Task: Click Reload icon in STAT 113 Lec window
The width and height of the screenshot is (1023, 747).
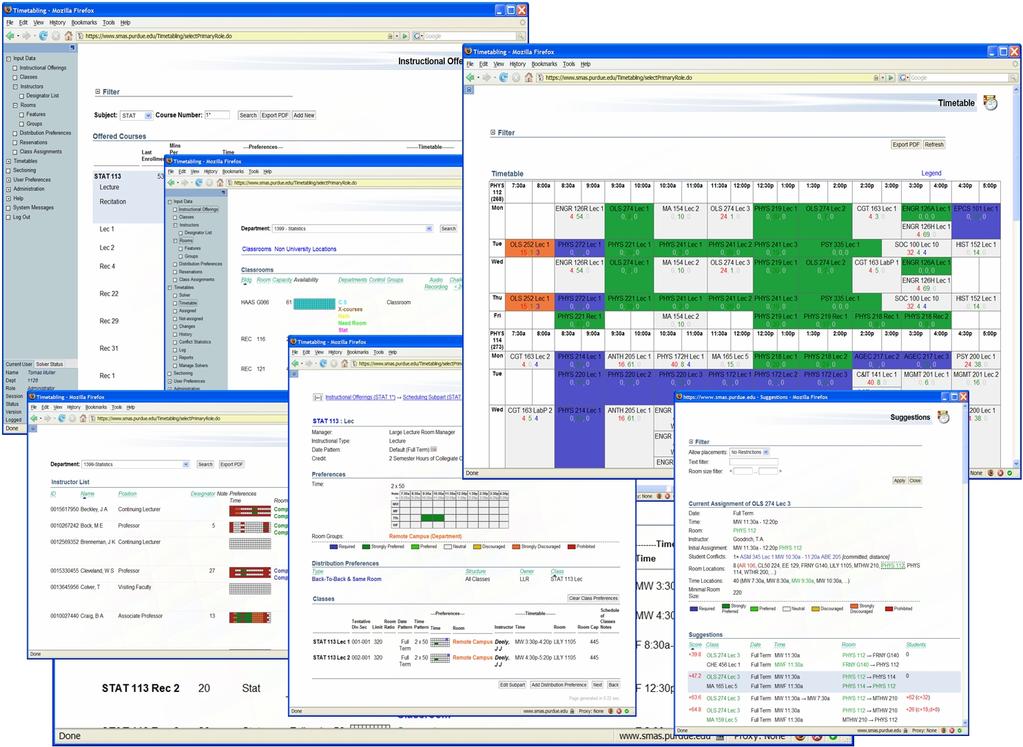Action: [322, 363]
